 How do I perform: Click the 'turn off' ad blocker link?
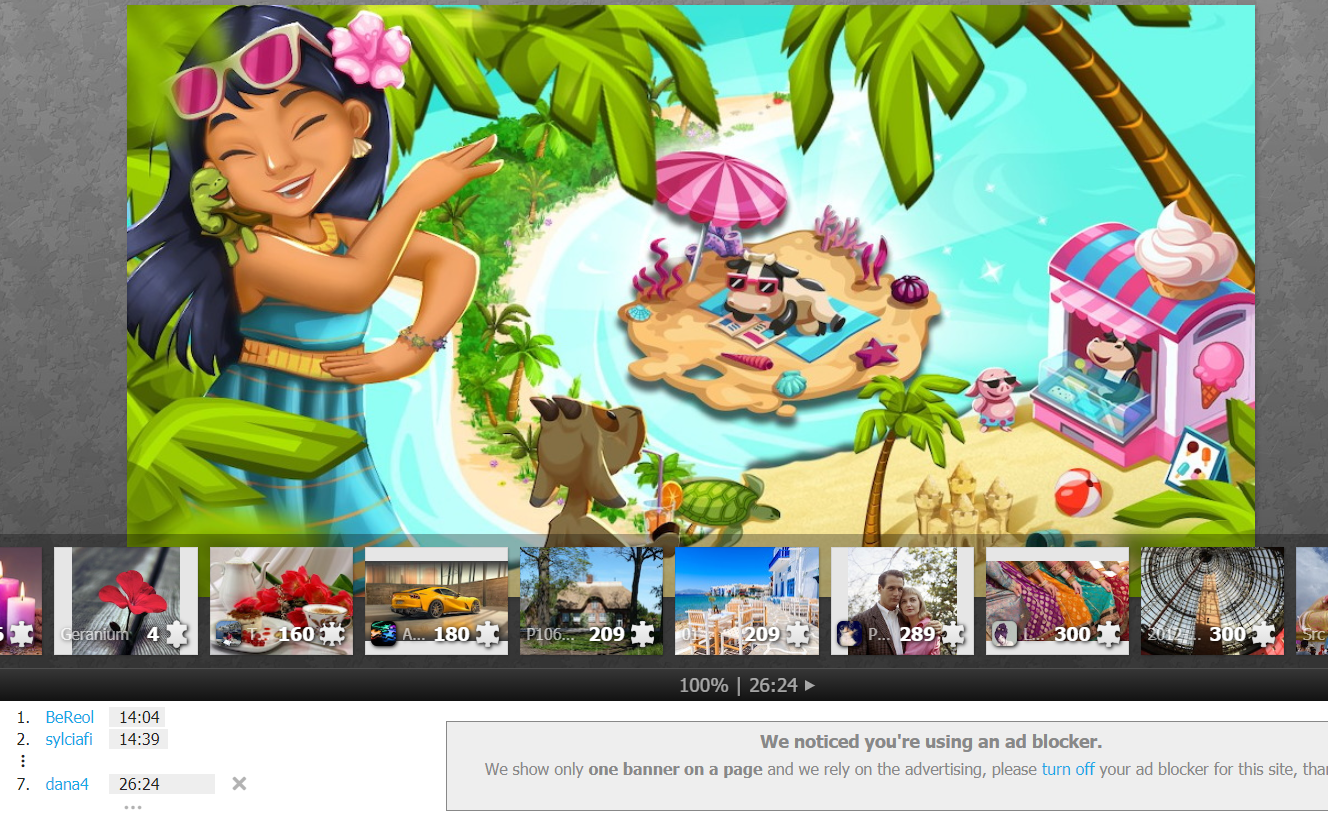point(1068,769)
